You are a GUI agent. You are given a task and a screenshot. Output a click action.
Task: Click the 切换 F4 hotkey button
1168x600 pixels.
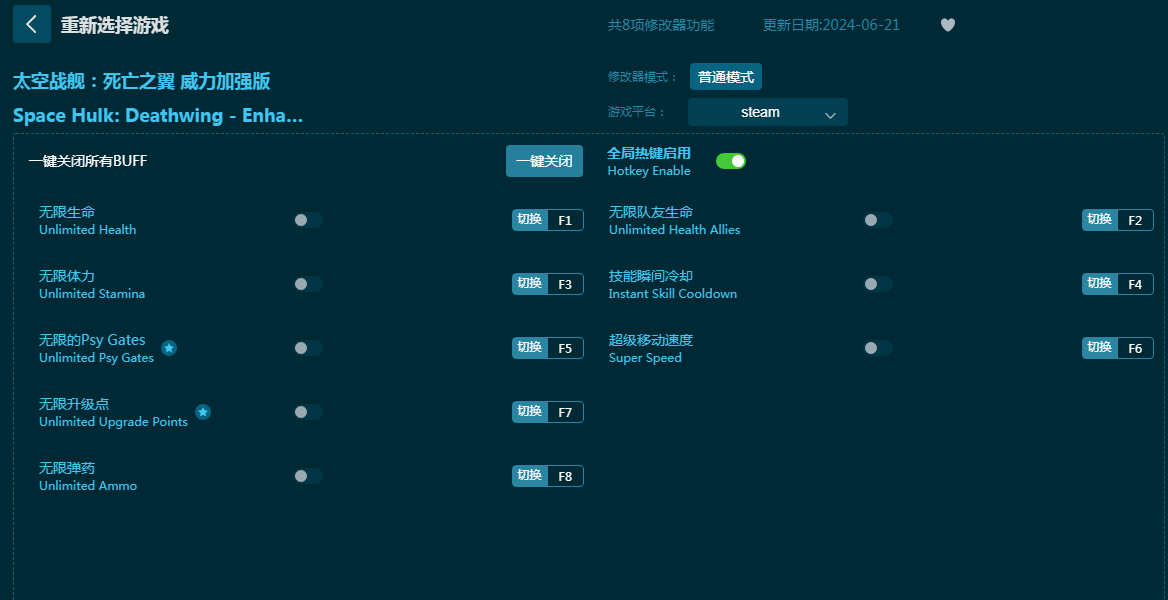point(1117,284)
